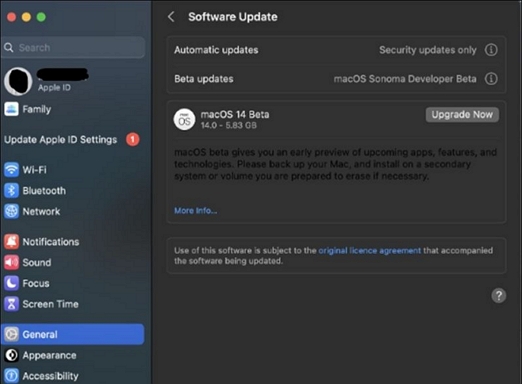Click the macOS 14 Beta title
Screen dimensions: 522x384
235,114
